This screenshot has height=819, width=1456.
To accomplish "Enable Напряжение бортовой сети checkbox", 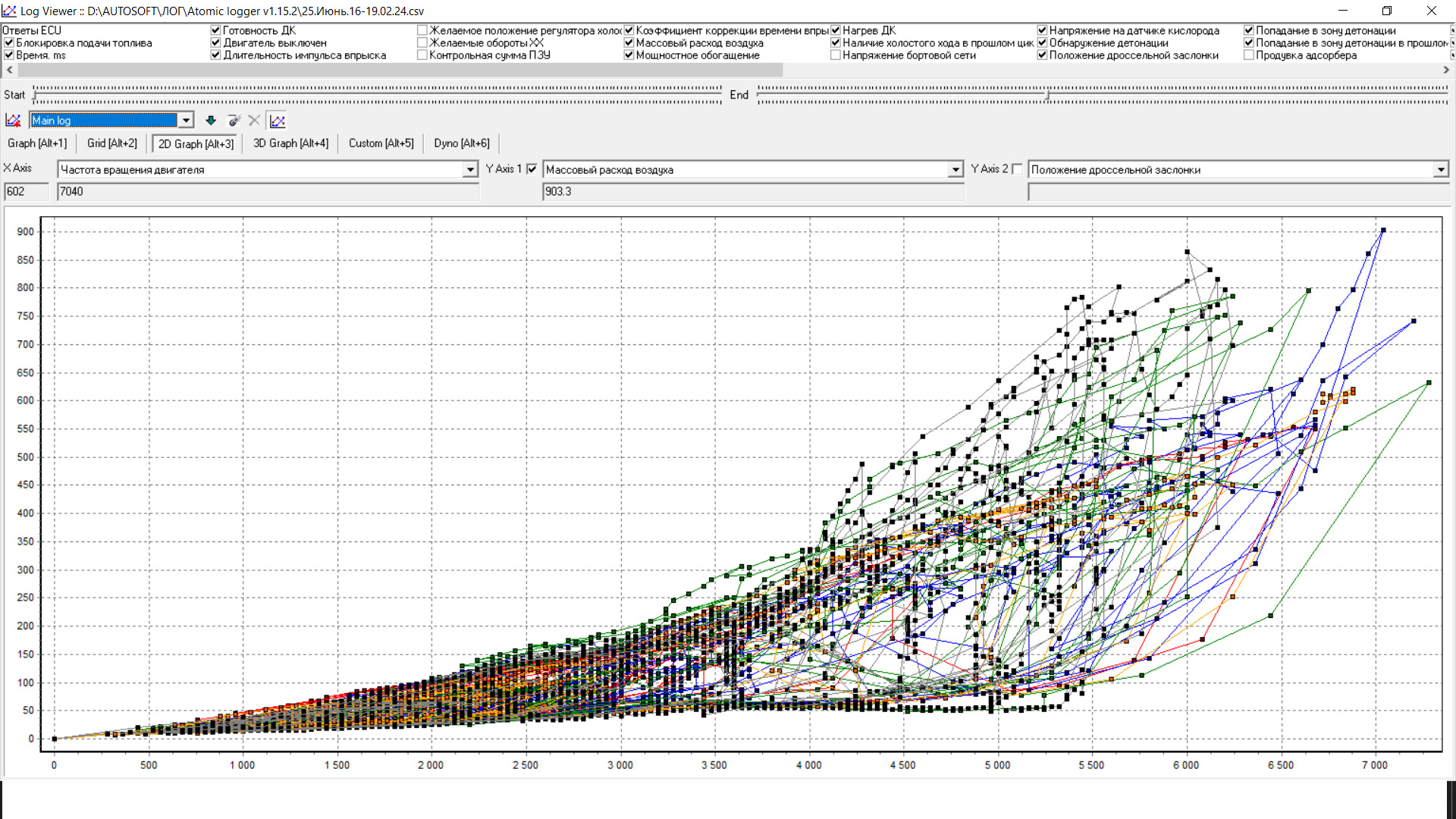I will (x=836, y=55).
